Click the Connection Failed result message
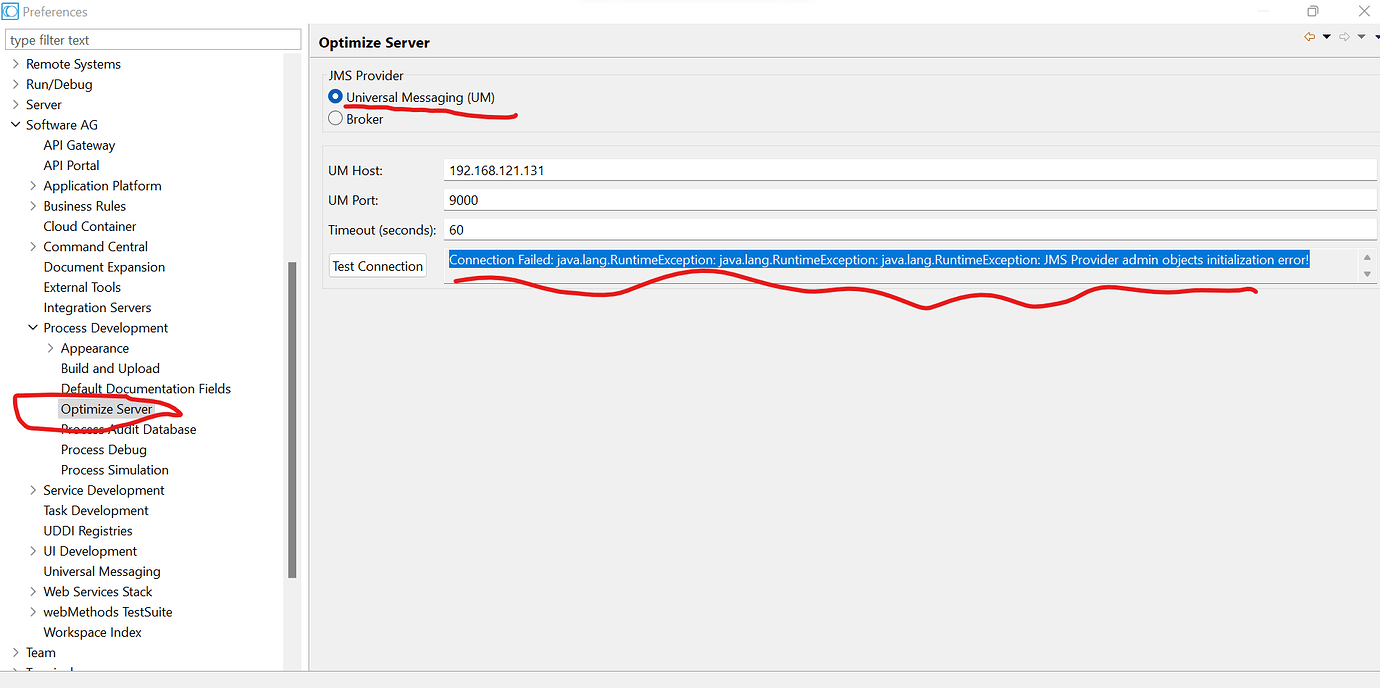 click(x=879, y=260)
